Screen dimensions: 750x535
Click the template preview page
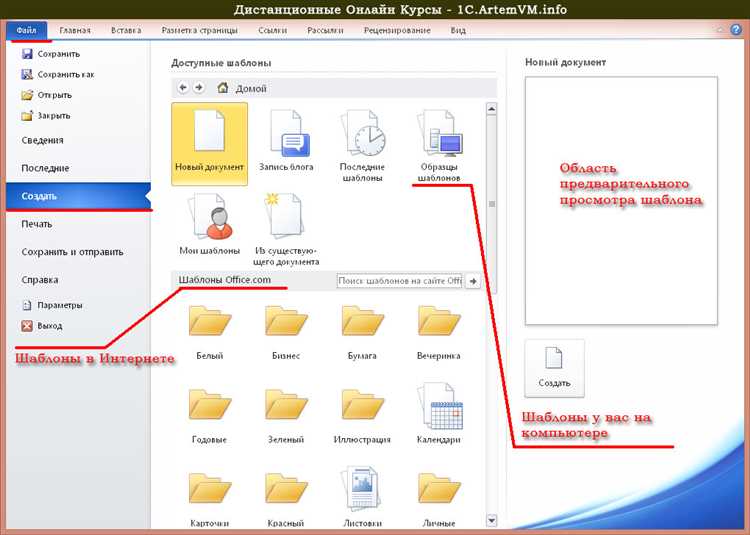pyautogui.click(x=621, y=201)
